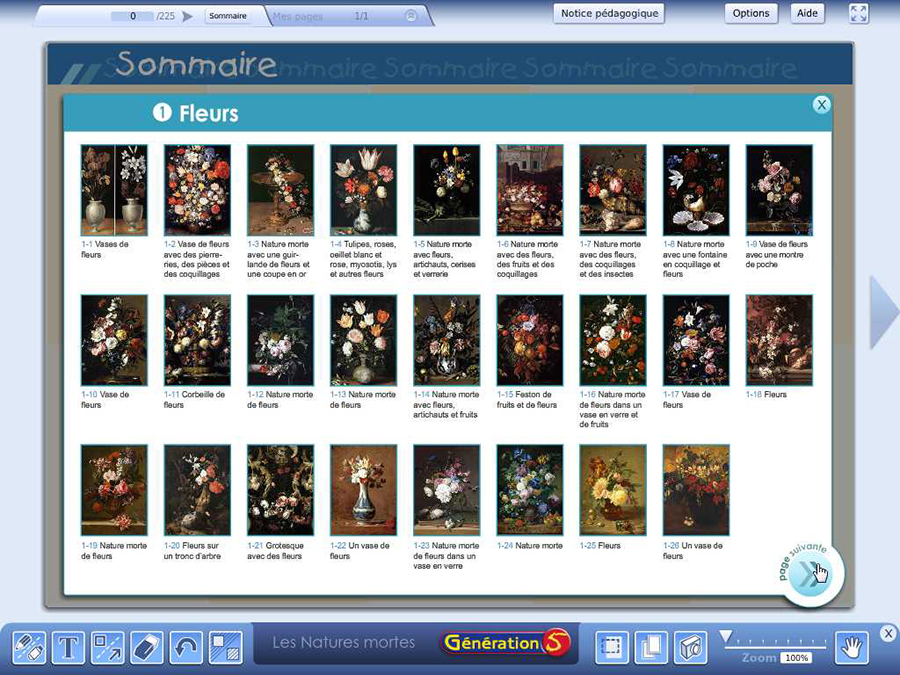
Task: Select the eraser tool
Action: pos(147,648)
